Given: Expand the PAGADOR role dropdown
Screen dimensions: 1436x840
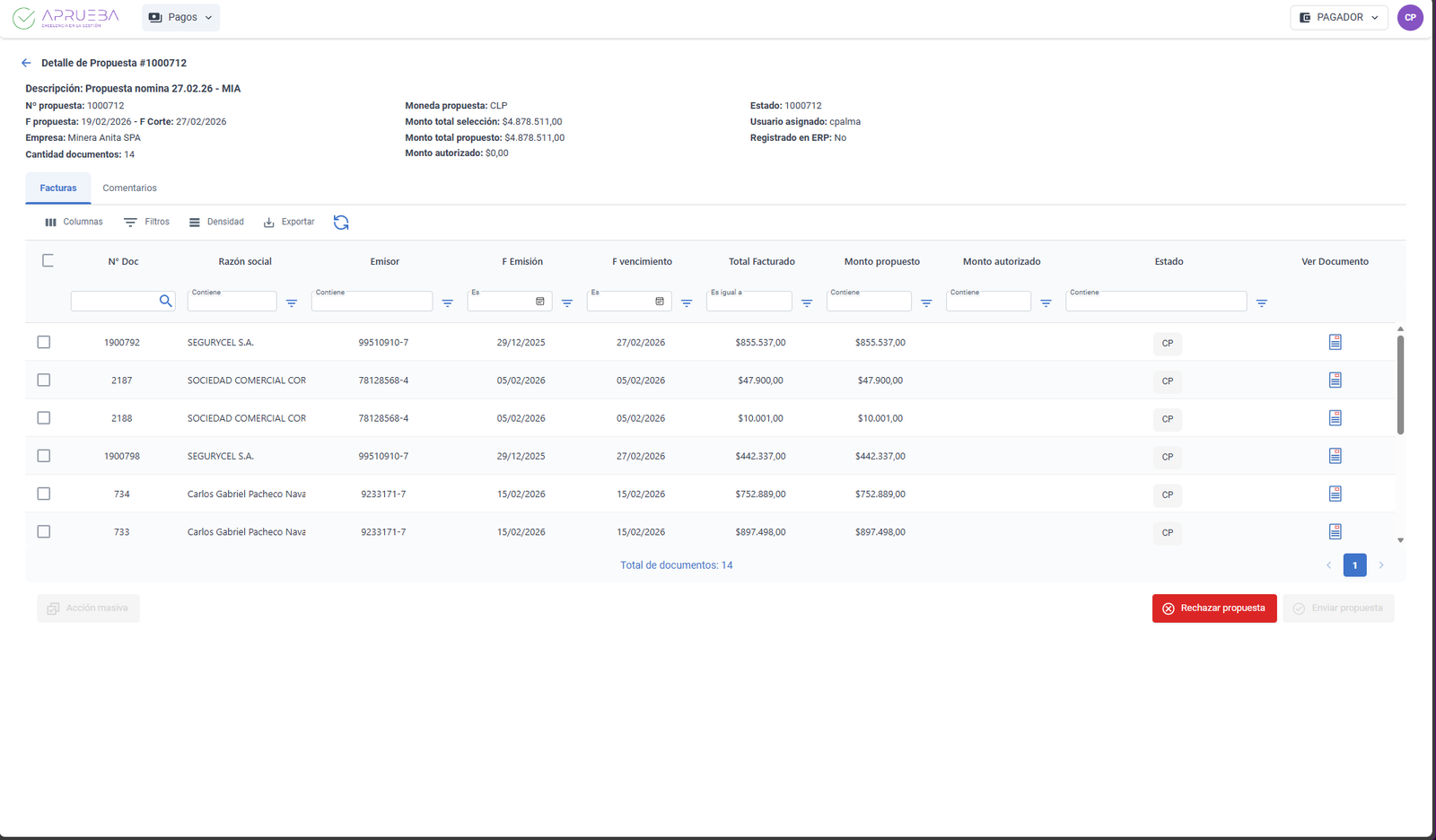Looking at the screenshot, I should point(1338,17).
